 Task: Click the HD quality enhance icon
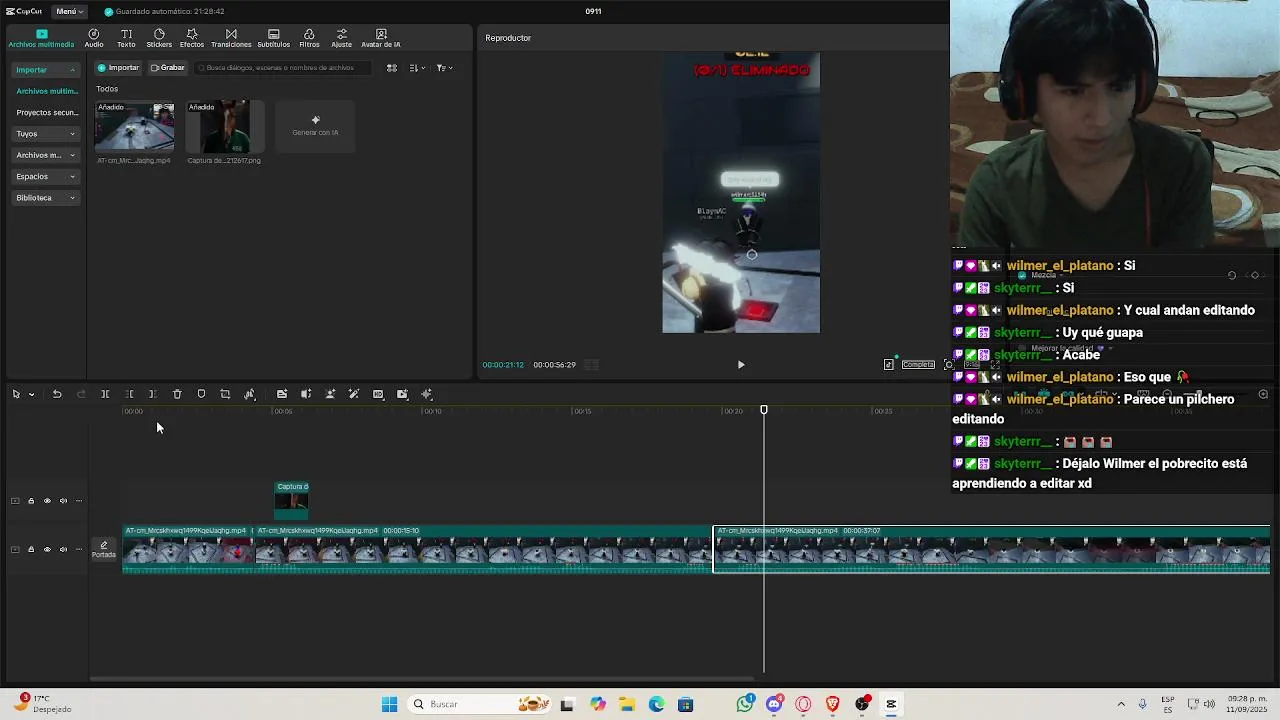click(x=378, y=394)
